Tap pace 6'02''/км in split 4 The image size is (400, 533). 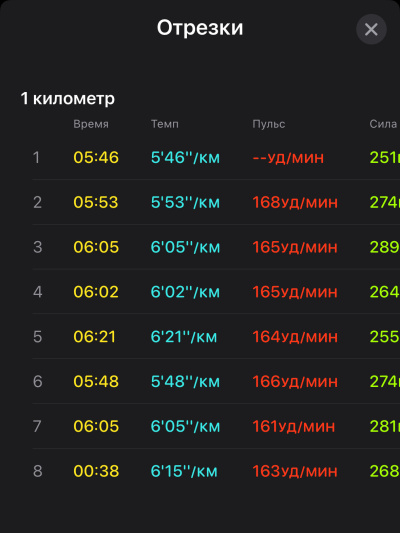tap(185, 292)
